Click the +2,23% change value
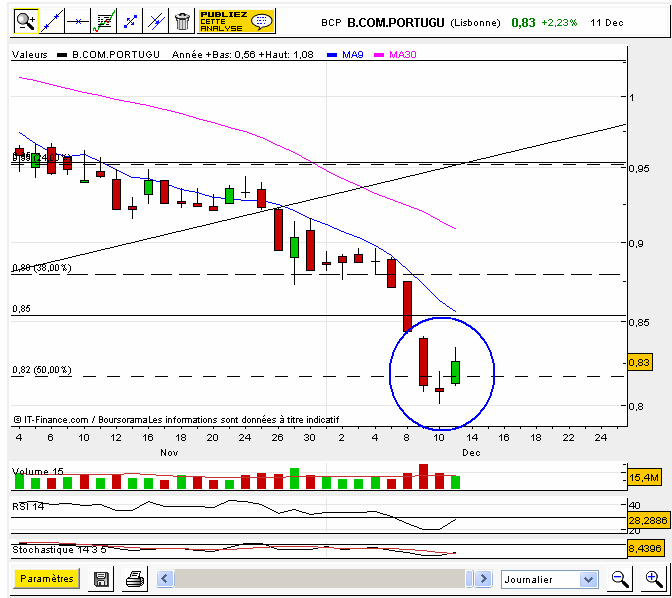672x598 pixels. coord(559,23)
